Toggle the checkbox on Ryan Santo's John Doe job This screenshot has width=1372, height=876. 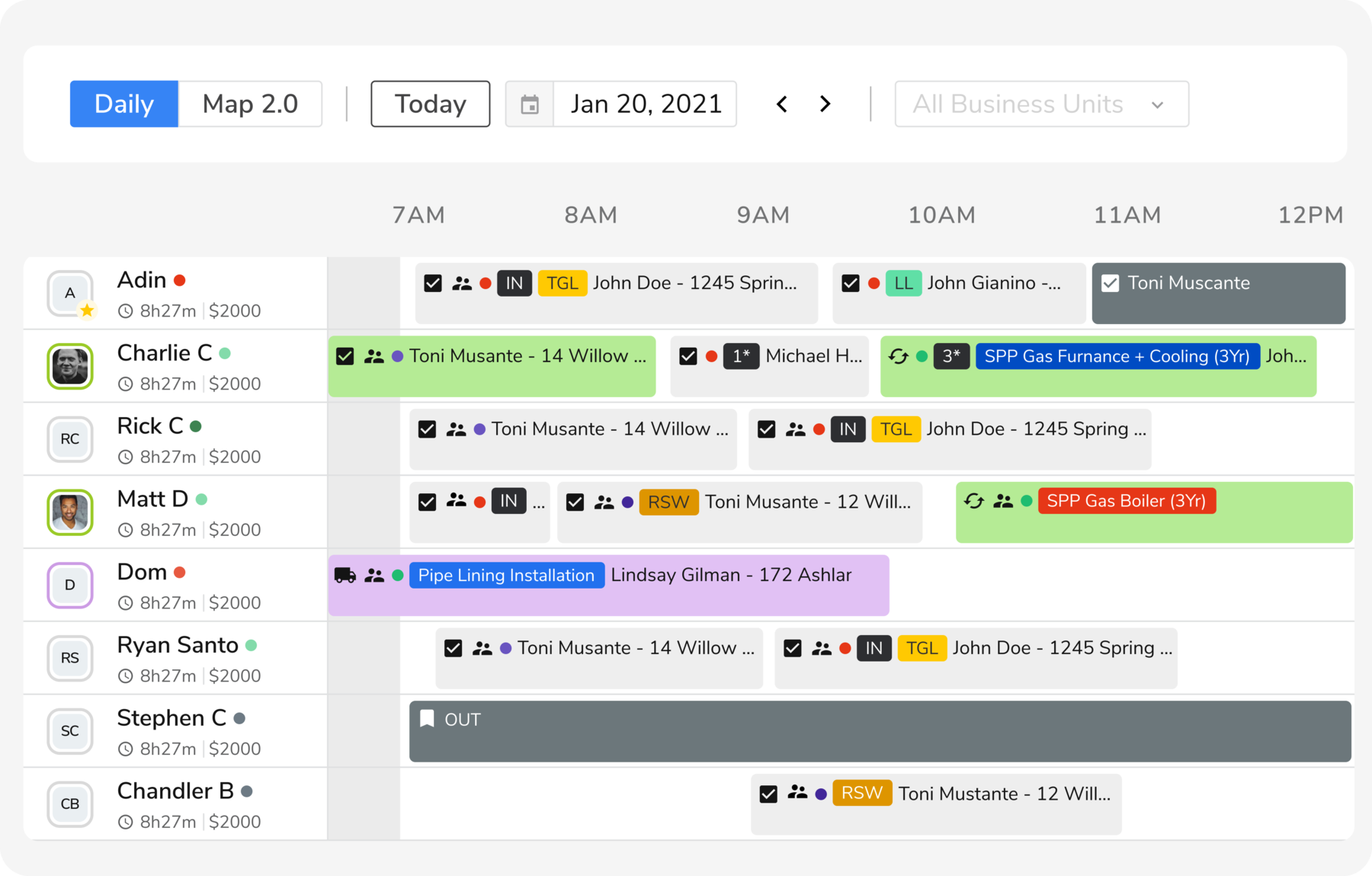click(x=793, y=647)
